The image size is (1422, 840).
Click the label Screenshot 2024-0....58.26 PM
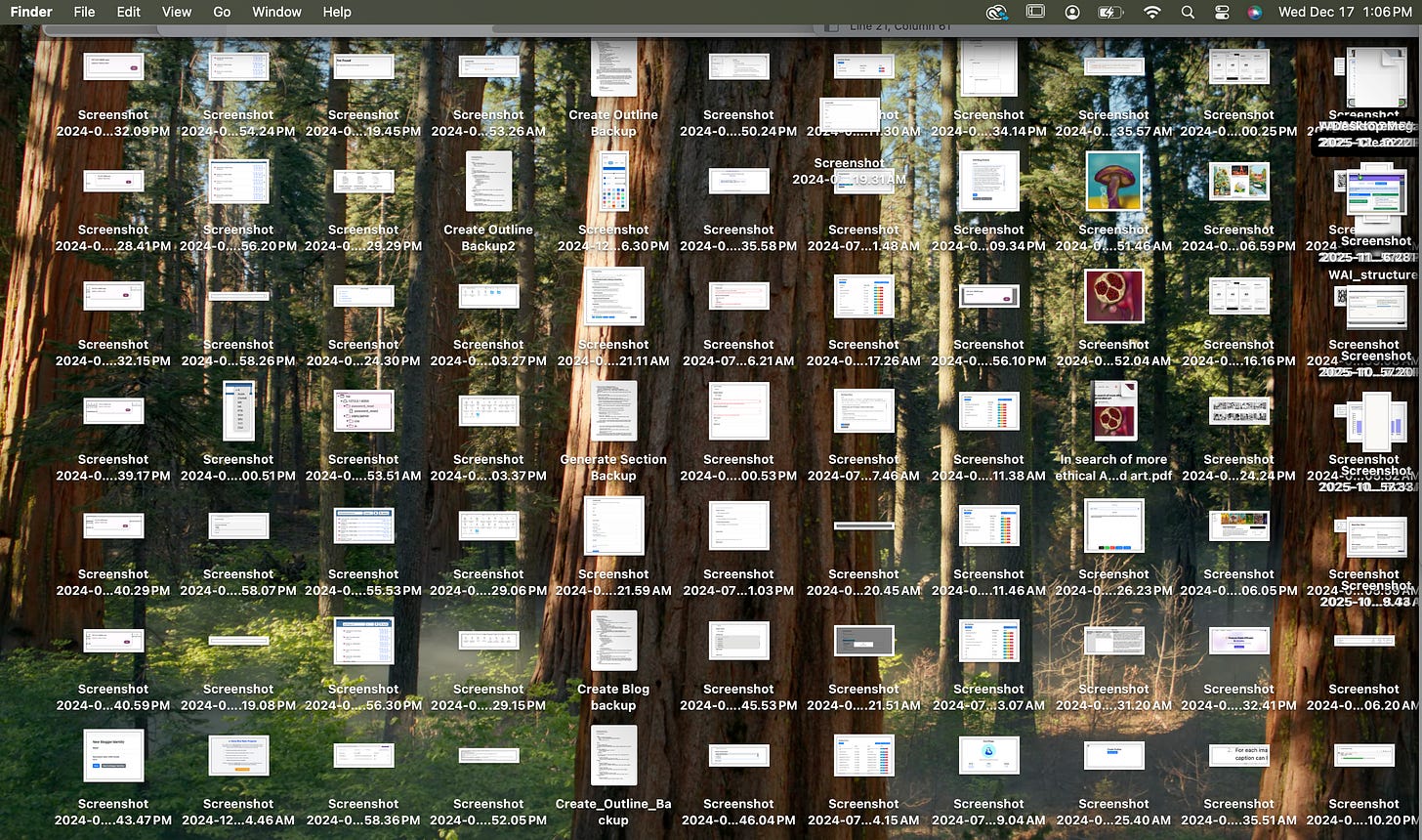[238, 353]
